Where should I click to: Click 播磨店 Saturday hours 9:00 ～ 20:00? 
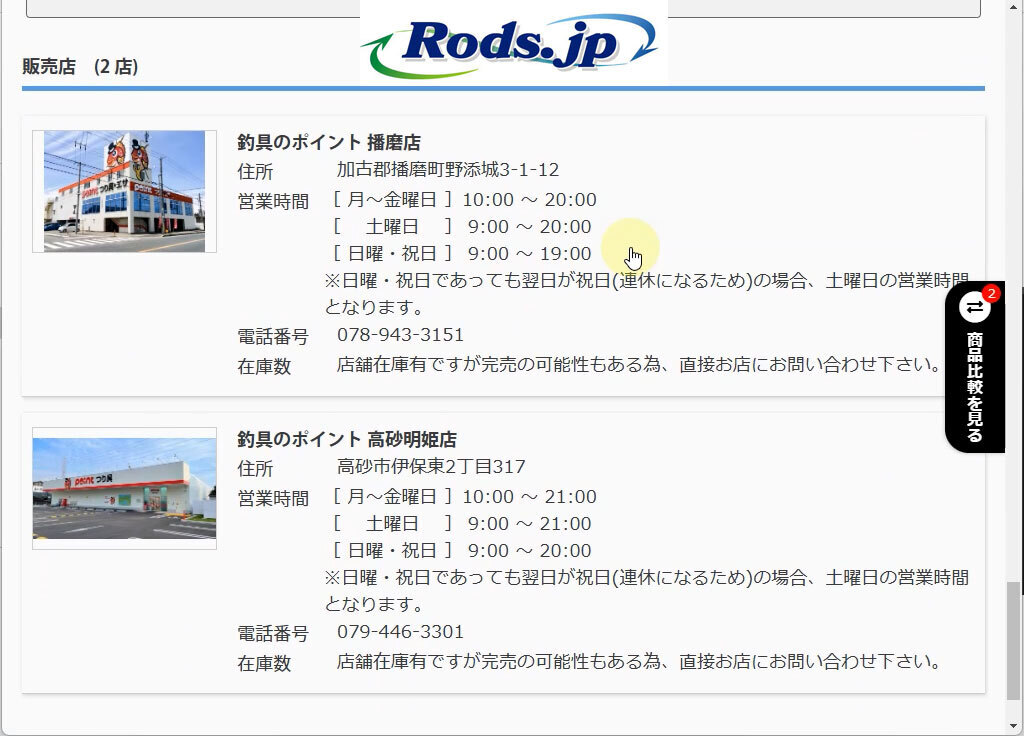point(529,227)
